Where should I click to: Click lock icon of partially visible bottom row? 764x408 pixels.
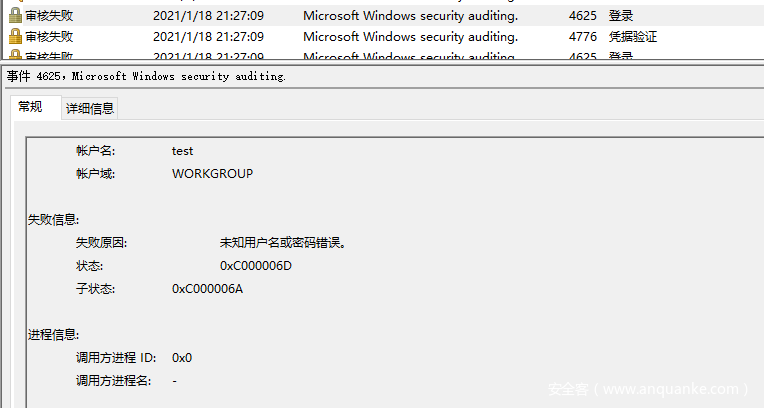tap(15, 54)
